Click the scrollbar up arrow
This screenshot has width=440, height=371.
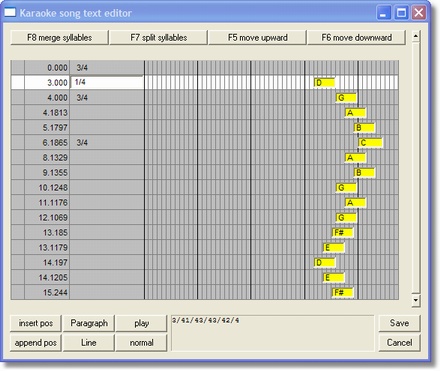tap(416, 36)
